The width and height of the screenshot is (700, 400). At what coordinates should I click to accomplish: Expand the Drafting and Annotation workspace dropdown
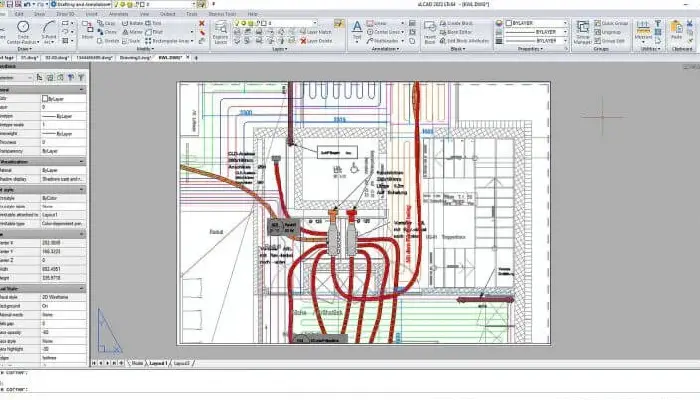coord(81,4)
